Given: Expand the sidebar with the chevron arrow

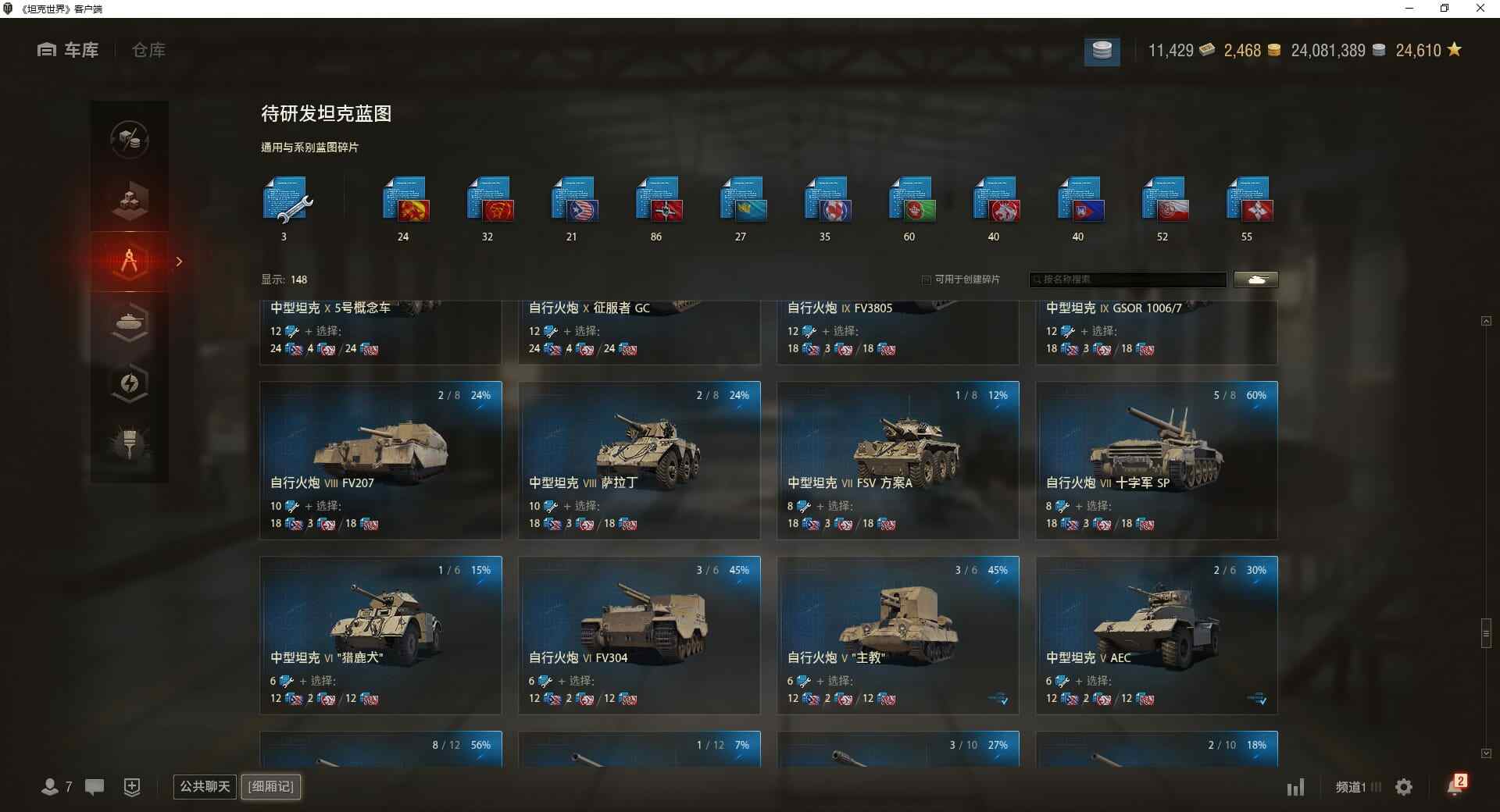Looking at the screenshot, I should pyautogui.click(x=179, y=262).
